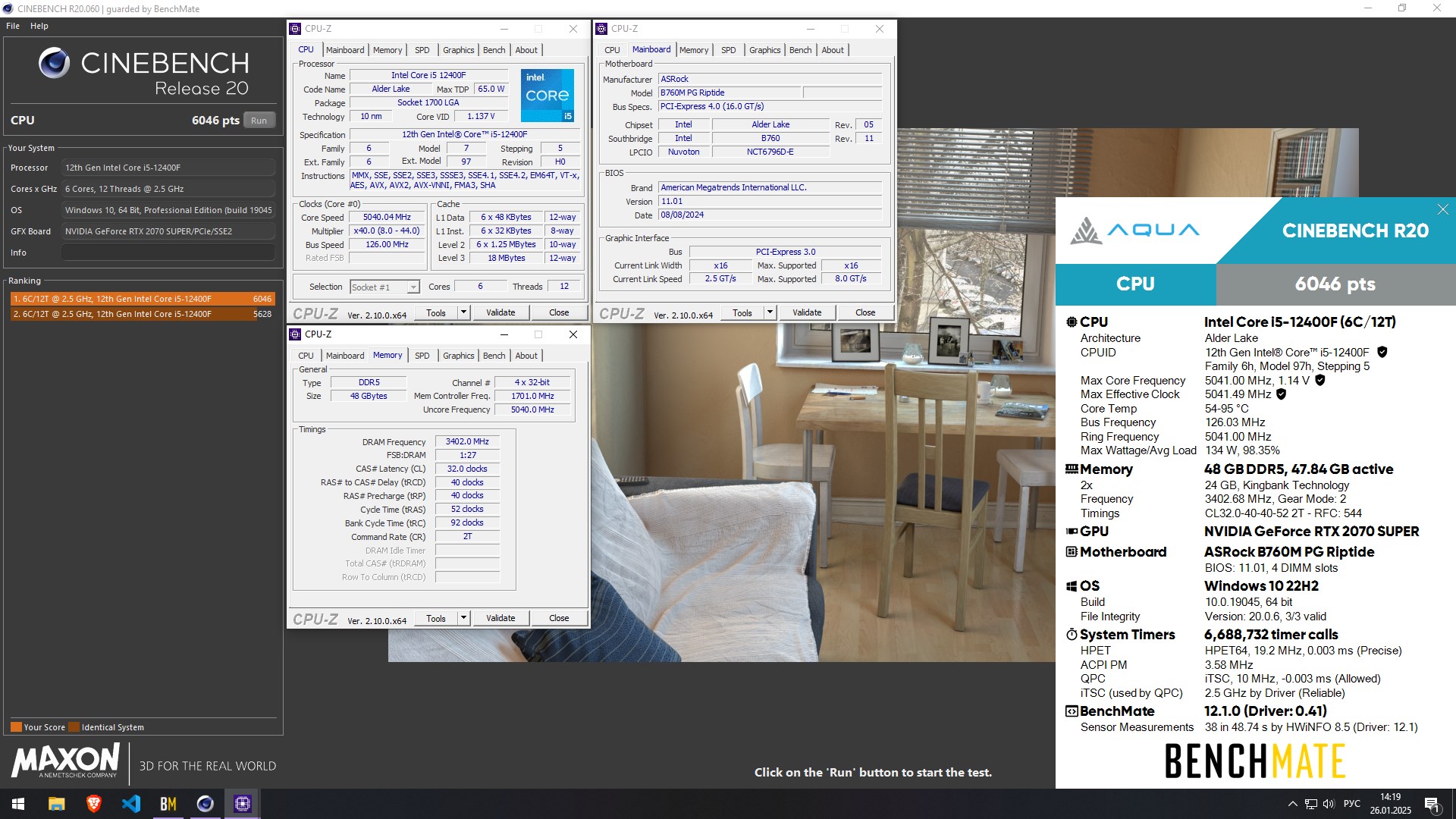Open Bench tab in top-left CPU-Z
1456x819 pixels.
pyautogui.click(x=494, y=50)
